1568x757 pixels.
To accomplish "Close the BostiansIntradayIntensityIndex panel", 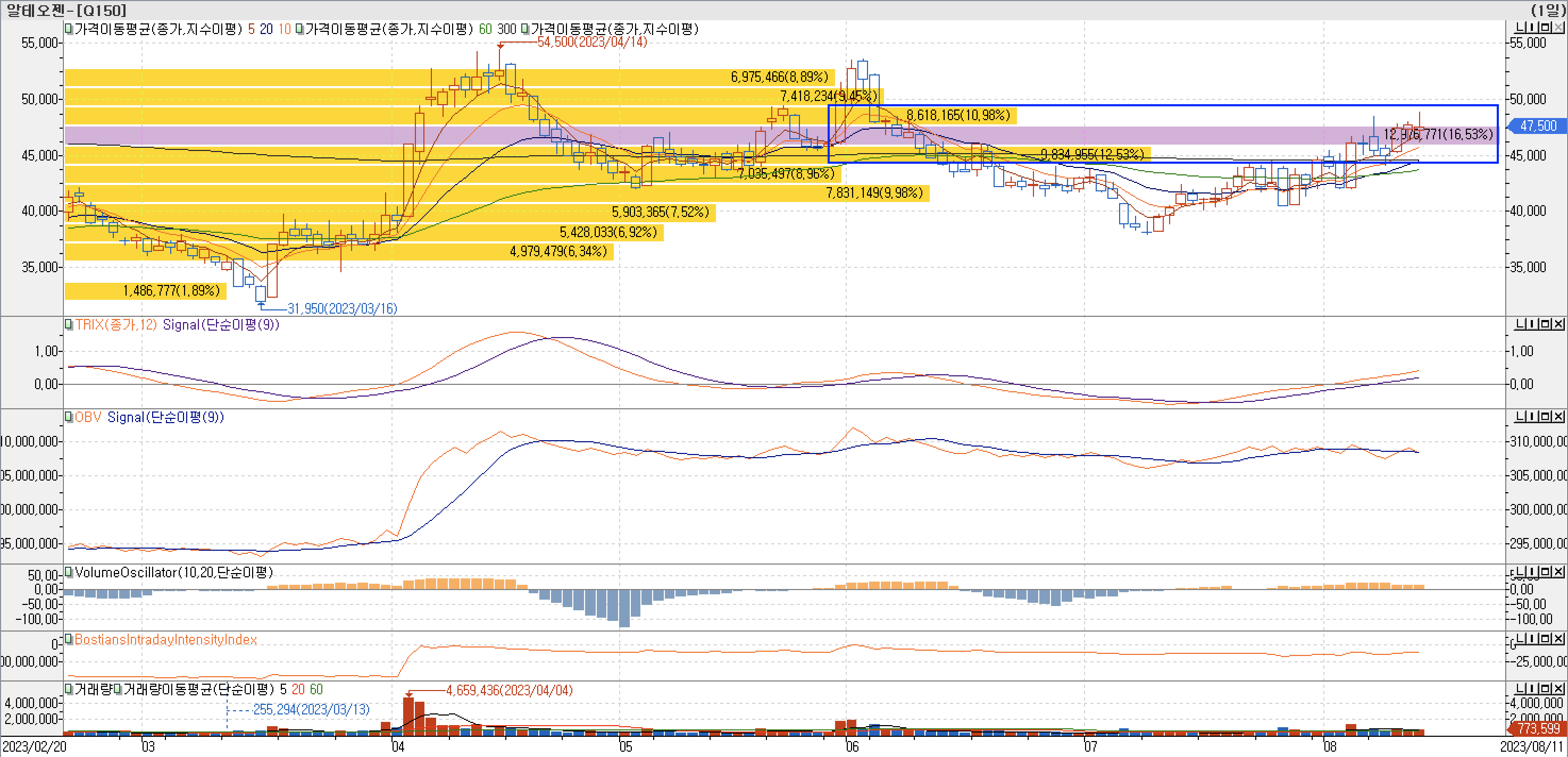I will pyautogui.click(x=1559, y=638).
